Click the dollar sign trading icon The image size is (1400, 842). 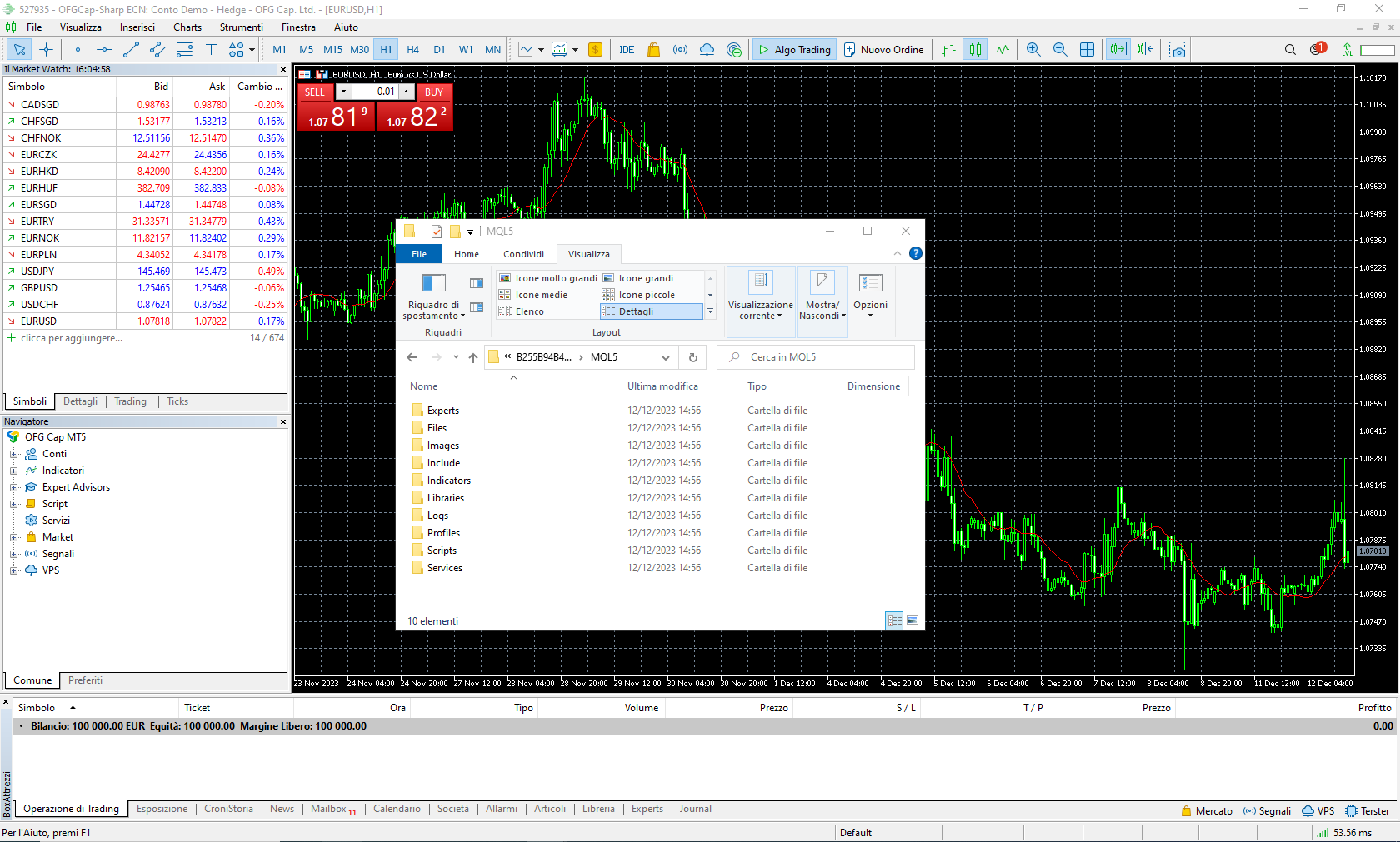(595, 50)
